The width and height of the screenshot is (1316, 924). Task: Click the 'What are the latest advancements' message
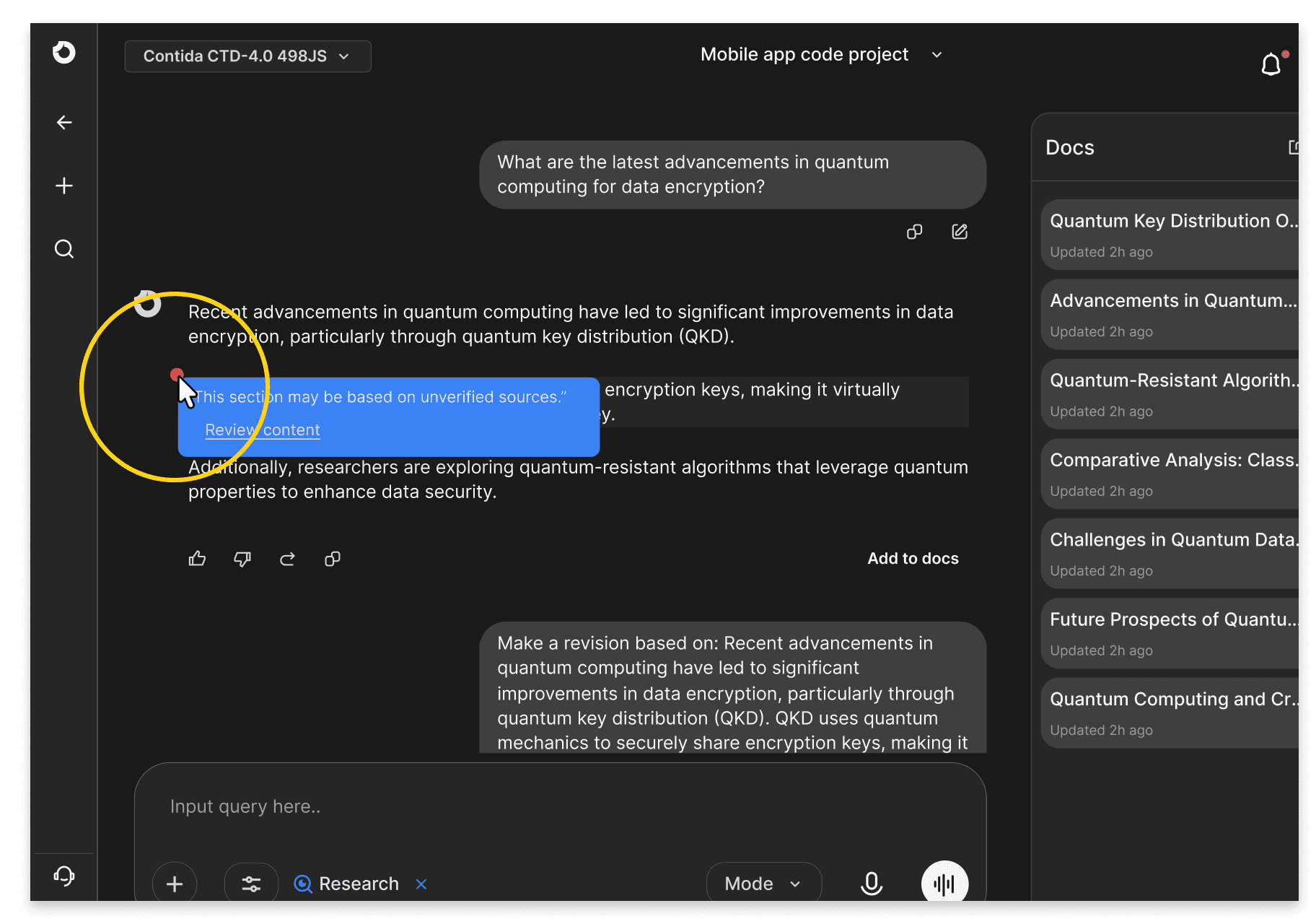(x=732, y=175)
